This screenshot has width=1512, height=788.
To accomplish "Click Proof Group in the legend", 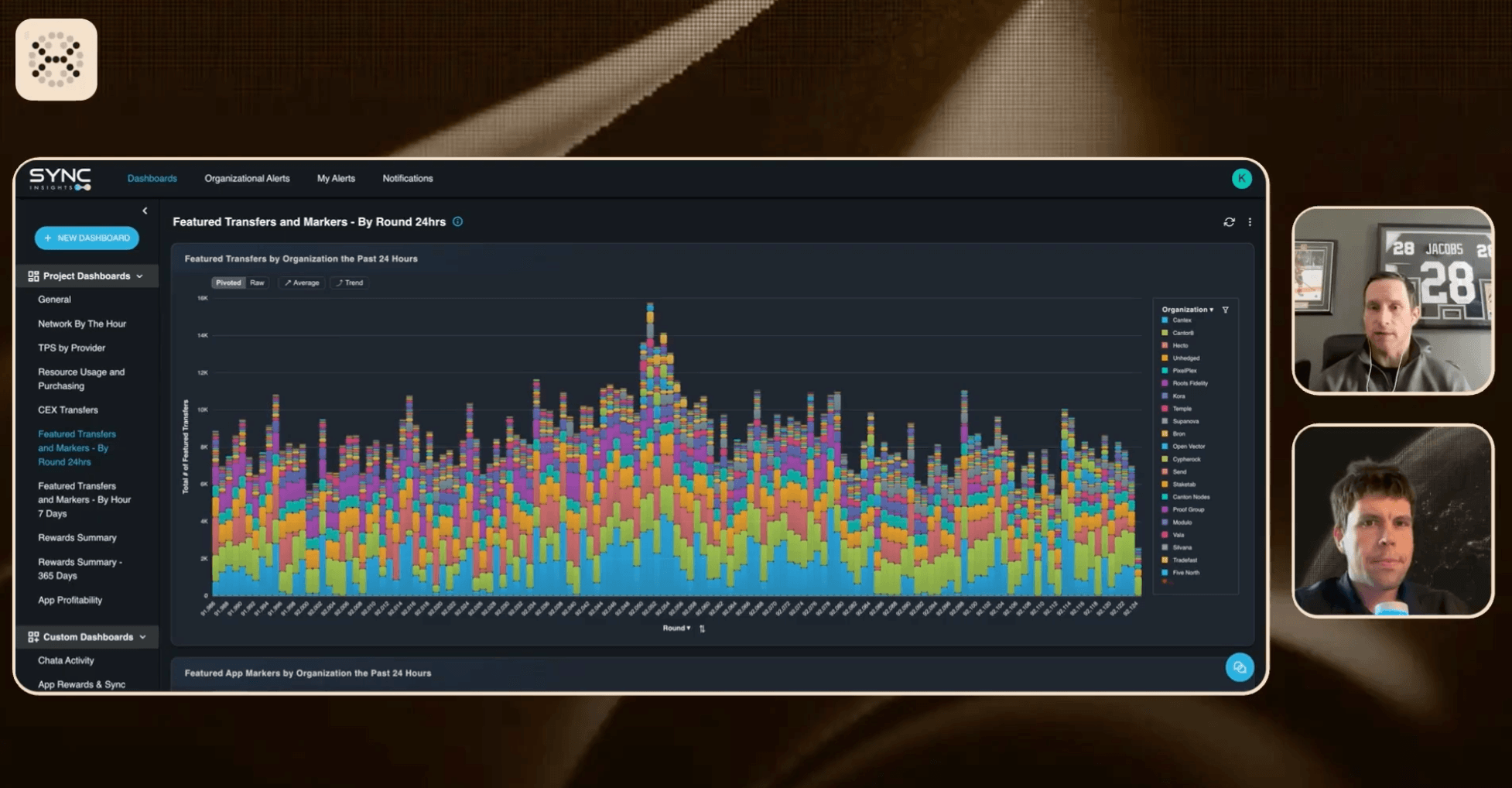I will coord(1184,510).
